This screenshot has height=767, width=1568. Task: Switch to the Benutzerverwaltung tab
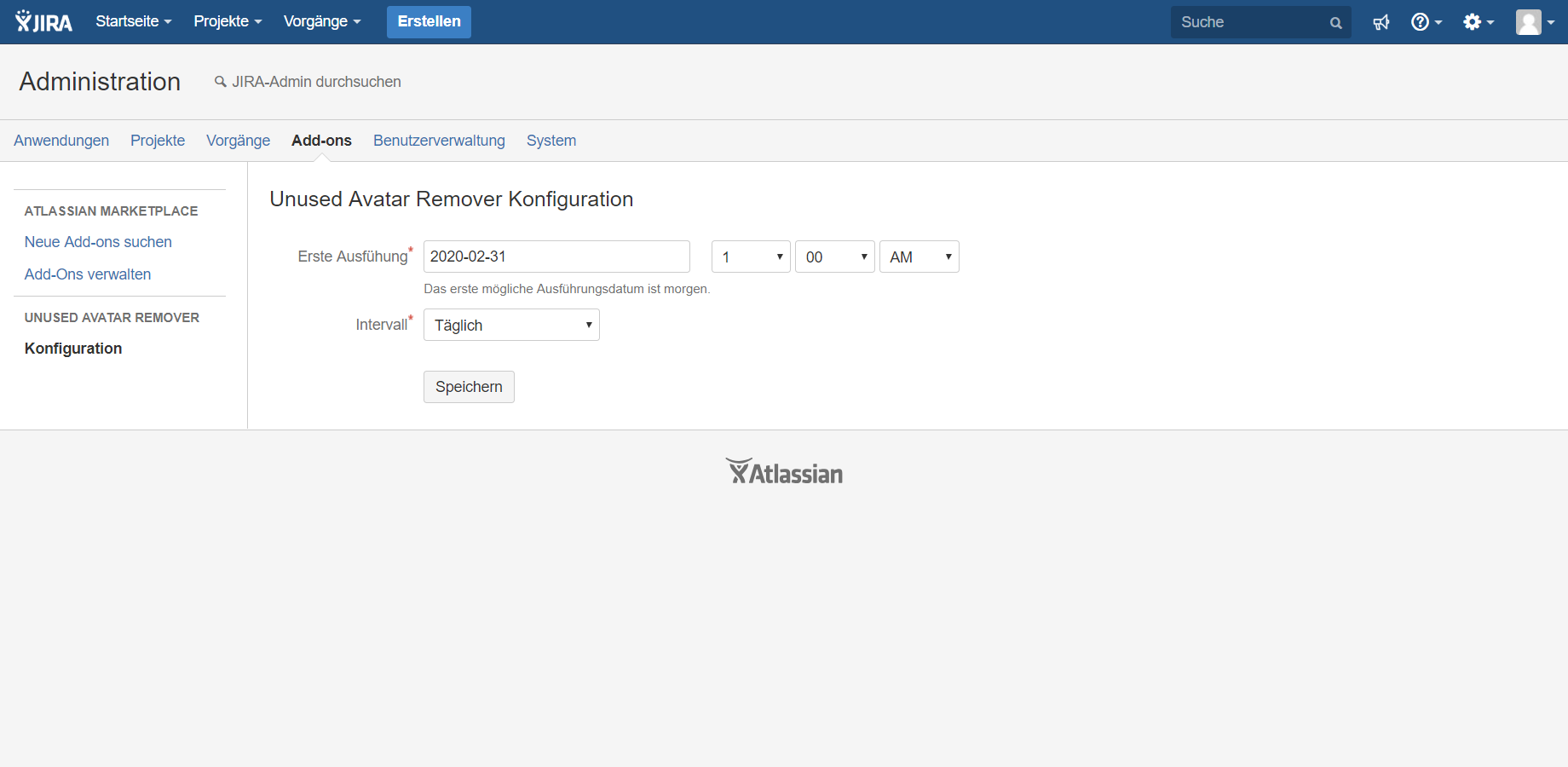pyautogui.click(x=439, y=141)
